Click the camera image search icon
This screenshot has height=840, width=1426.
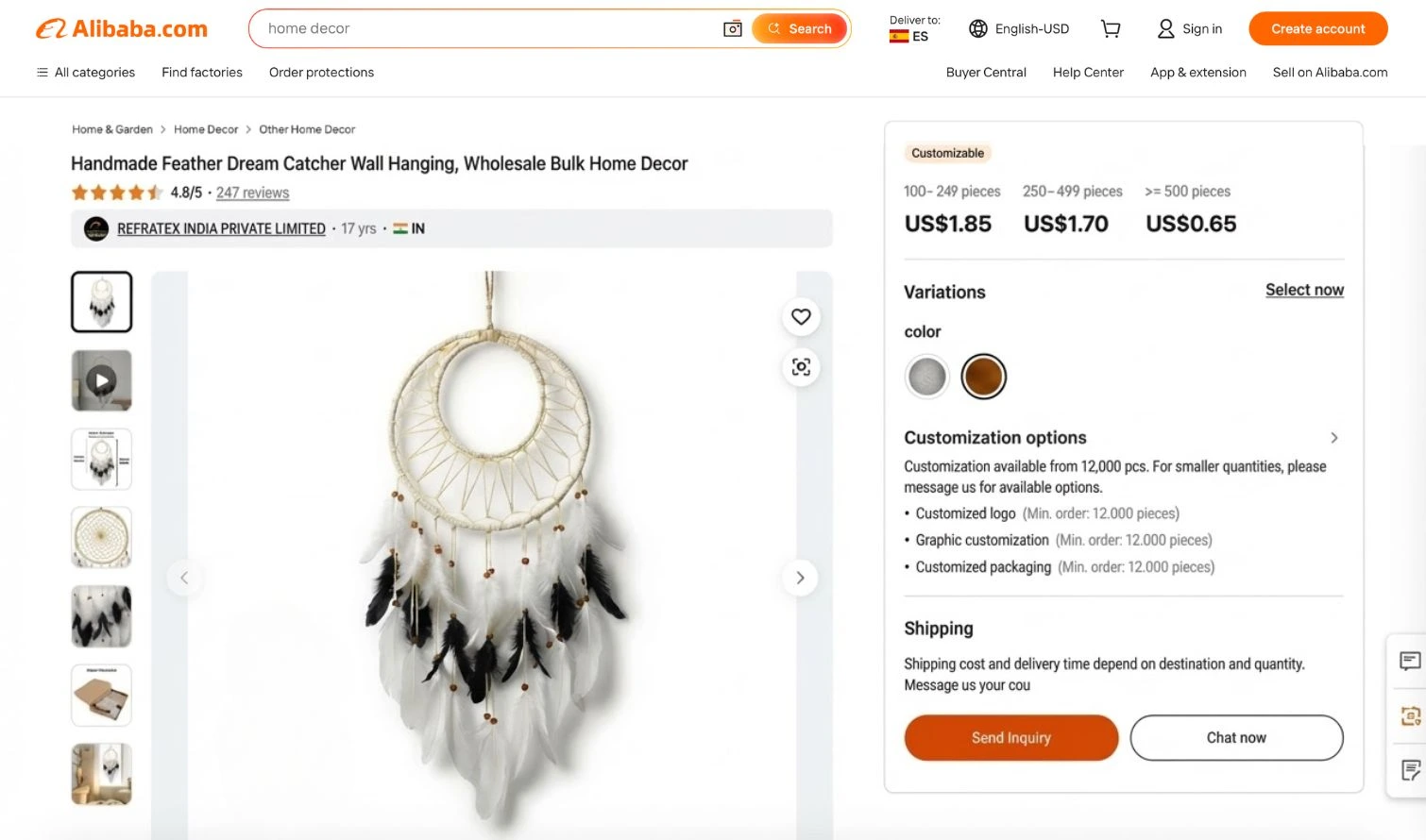click(733, 29)
